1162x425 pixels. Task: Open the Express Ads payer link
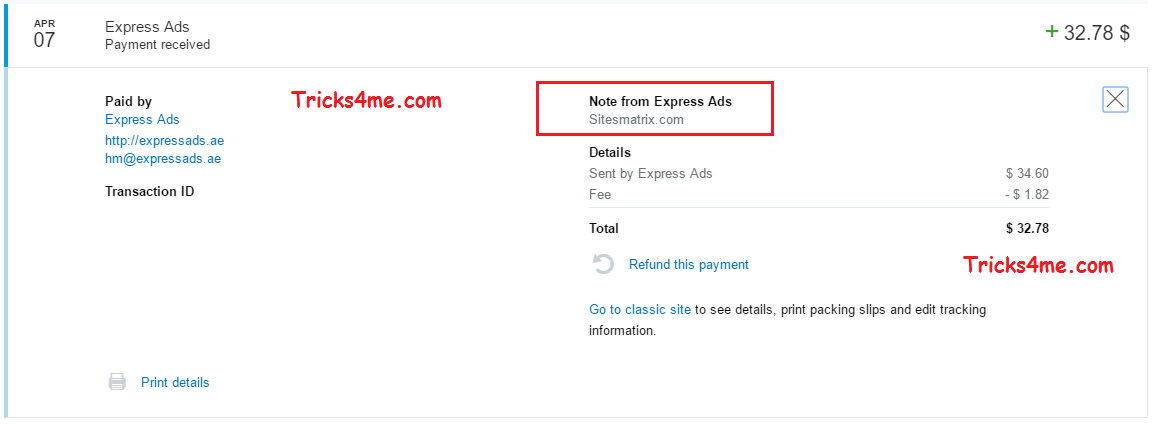[x=142, y=119]
